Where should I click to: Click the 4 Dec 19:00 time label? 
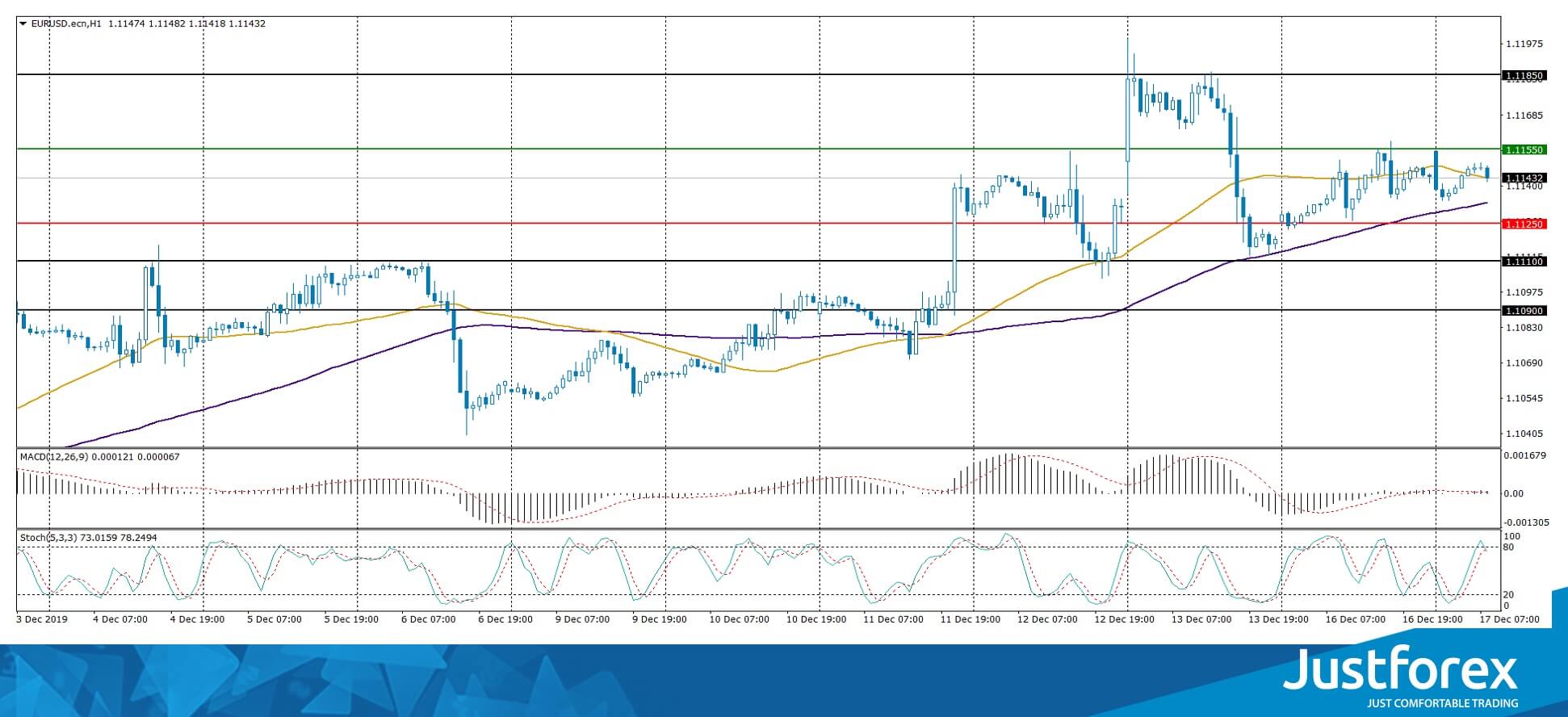coord(197,620)
